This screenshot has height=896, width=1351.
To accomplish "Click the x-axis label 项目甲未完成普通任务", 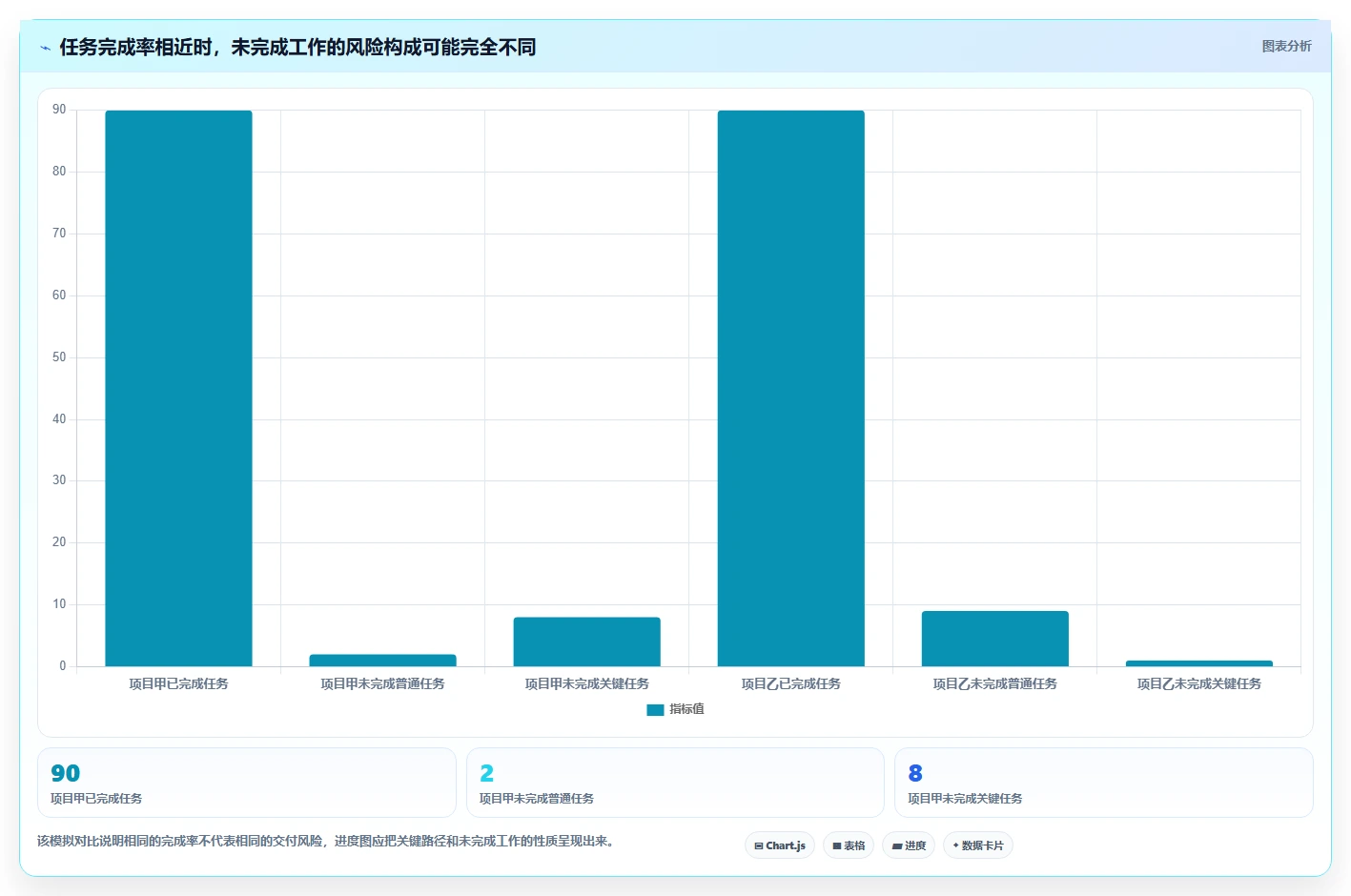I will 382,684.
